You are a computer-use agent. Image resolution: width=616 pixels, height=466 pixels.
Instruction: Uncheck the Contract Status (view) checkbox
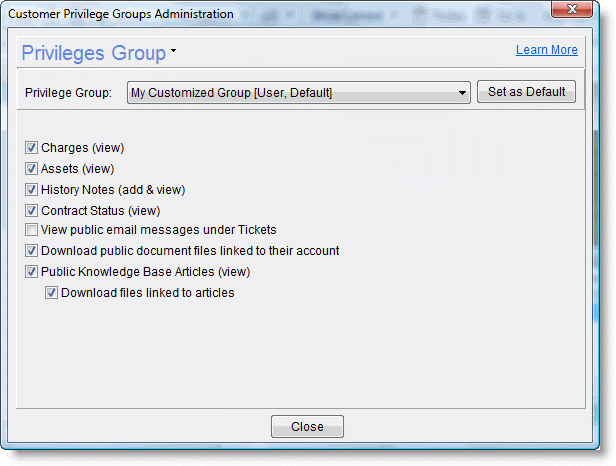[x=31, y=210]
